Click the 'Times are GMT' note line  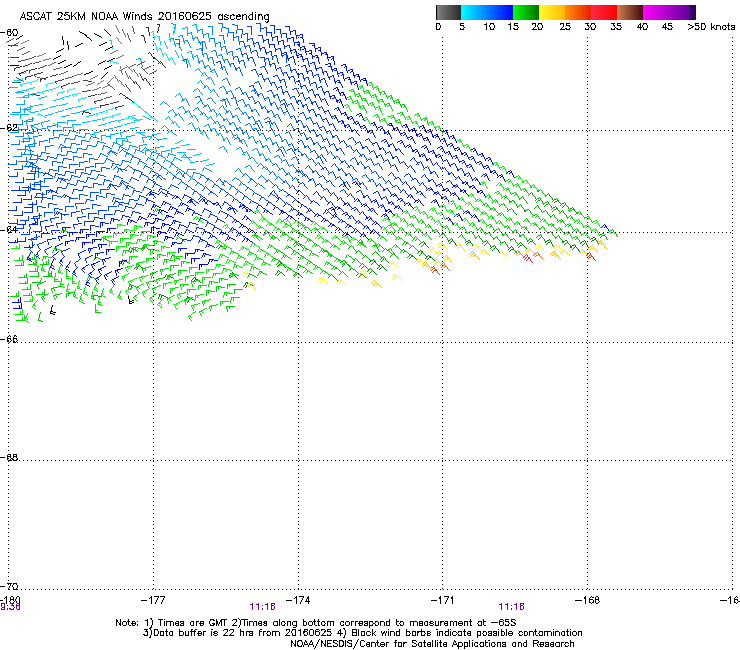pyautogui.click(x=316, y=623)
